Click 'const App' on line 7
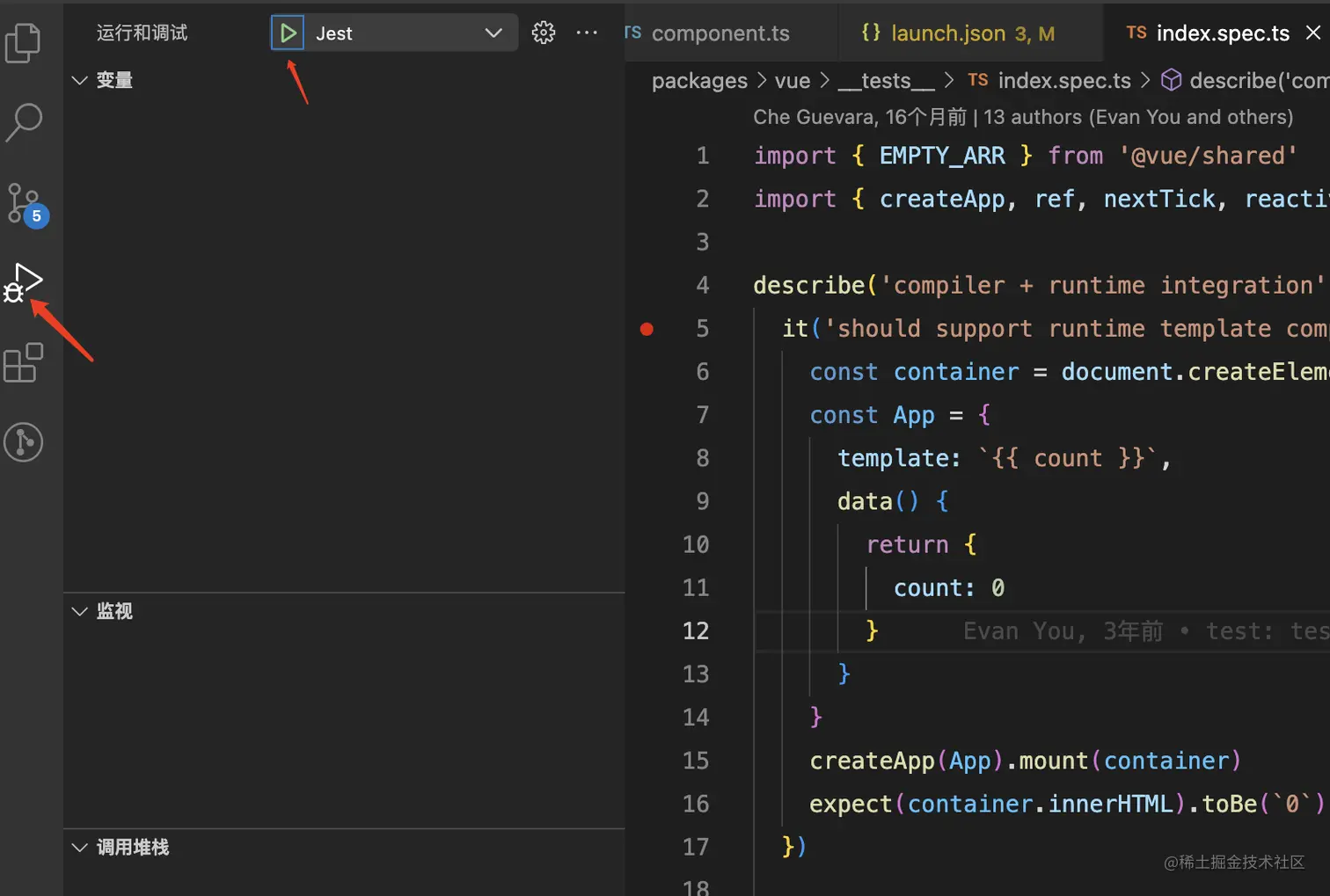The width and height of the screenshot is (1330, 896). pos(872,415)
